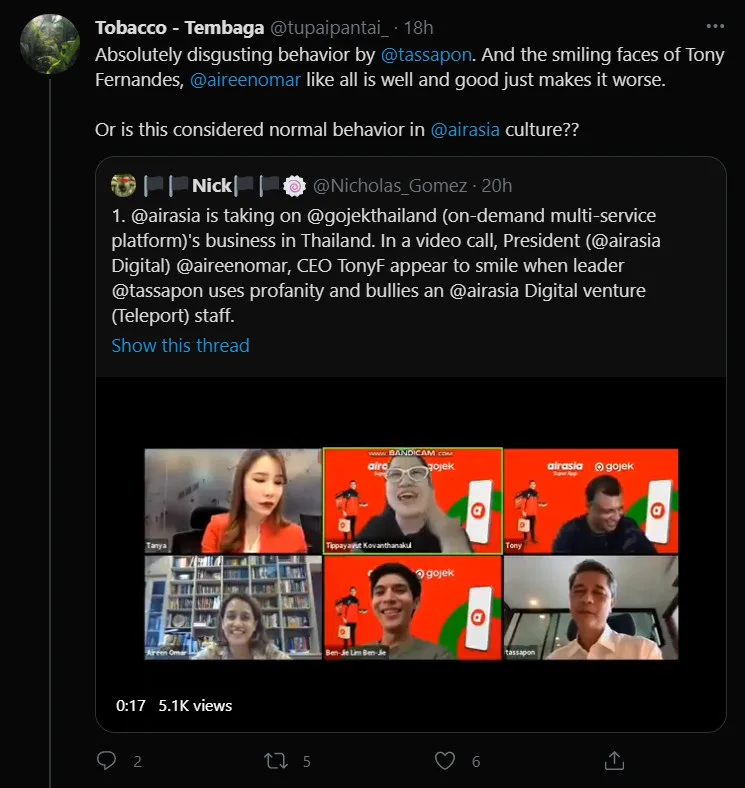The image size is (745, 788).
Task: Visit the @airasia mention link
Action: [467, 131]
